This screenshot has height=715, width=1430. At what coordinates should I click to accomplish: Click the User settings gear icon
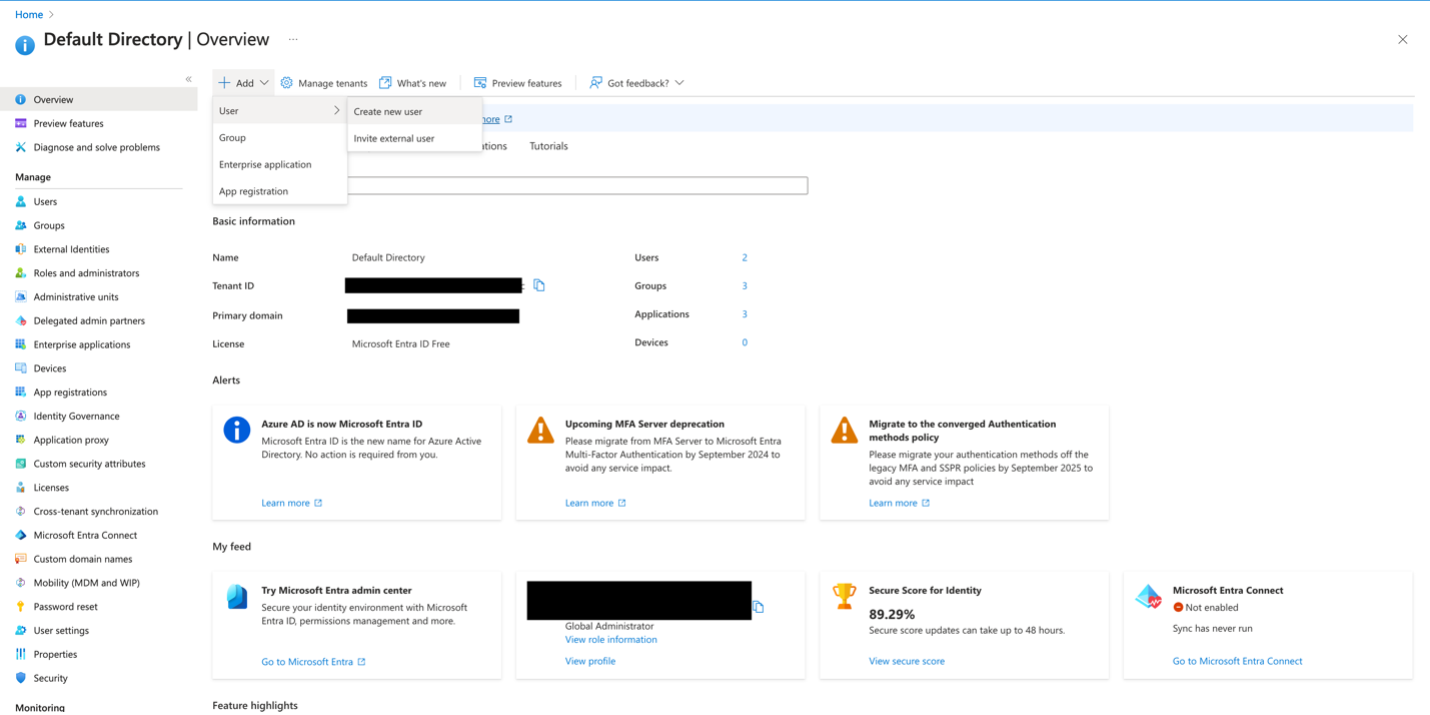coord(21,630)
